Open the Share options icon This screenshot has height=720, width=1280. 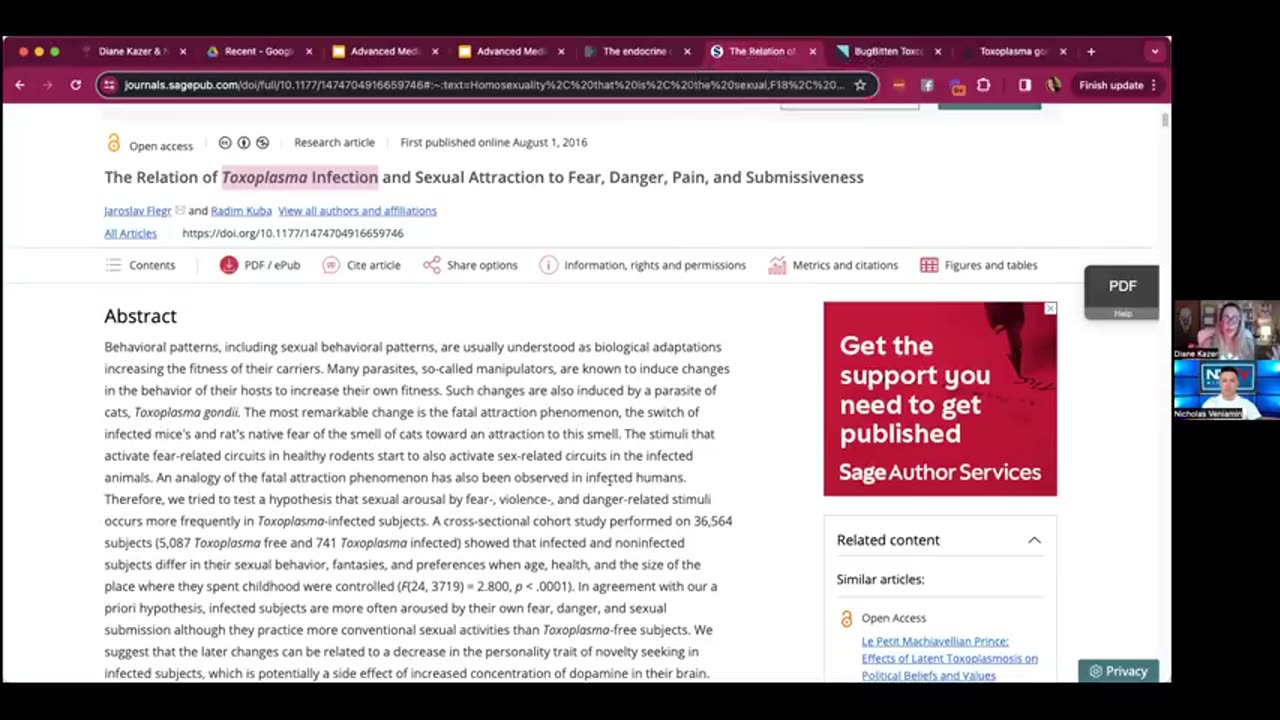click(x=431, y=265)
